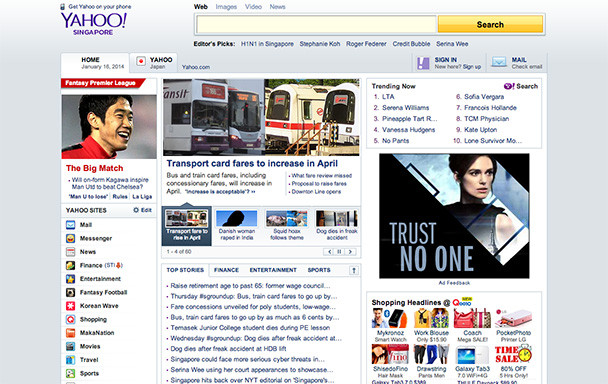Viewport: 608px width, 384px height.
Task: Click the Kagawa photo in Fantasy Premier League
Action: pyautogui.click(x=109, y=126)
